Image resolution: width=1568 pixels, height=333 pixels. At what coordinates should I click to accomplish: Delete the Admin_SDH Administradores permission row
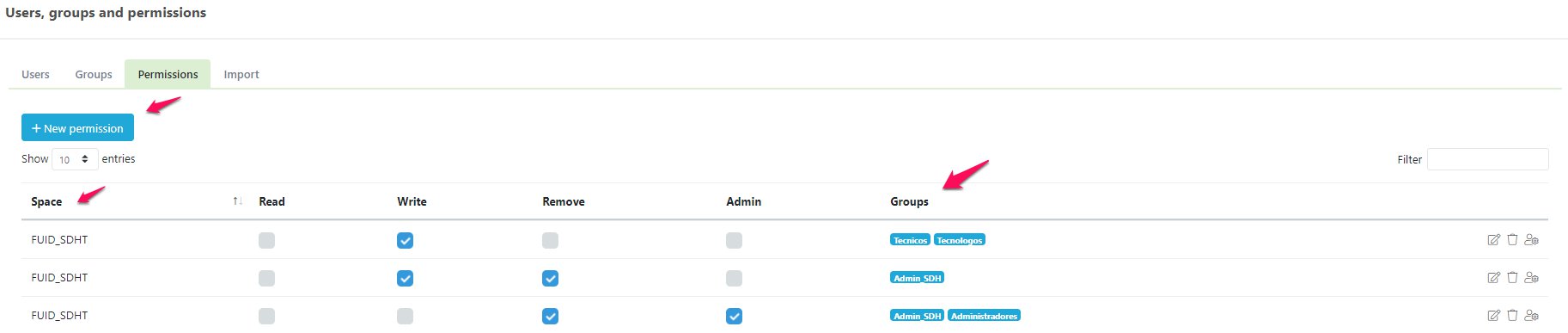[x=1512, y=316]
